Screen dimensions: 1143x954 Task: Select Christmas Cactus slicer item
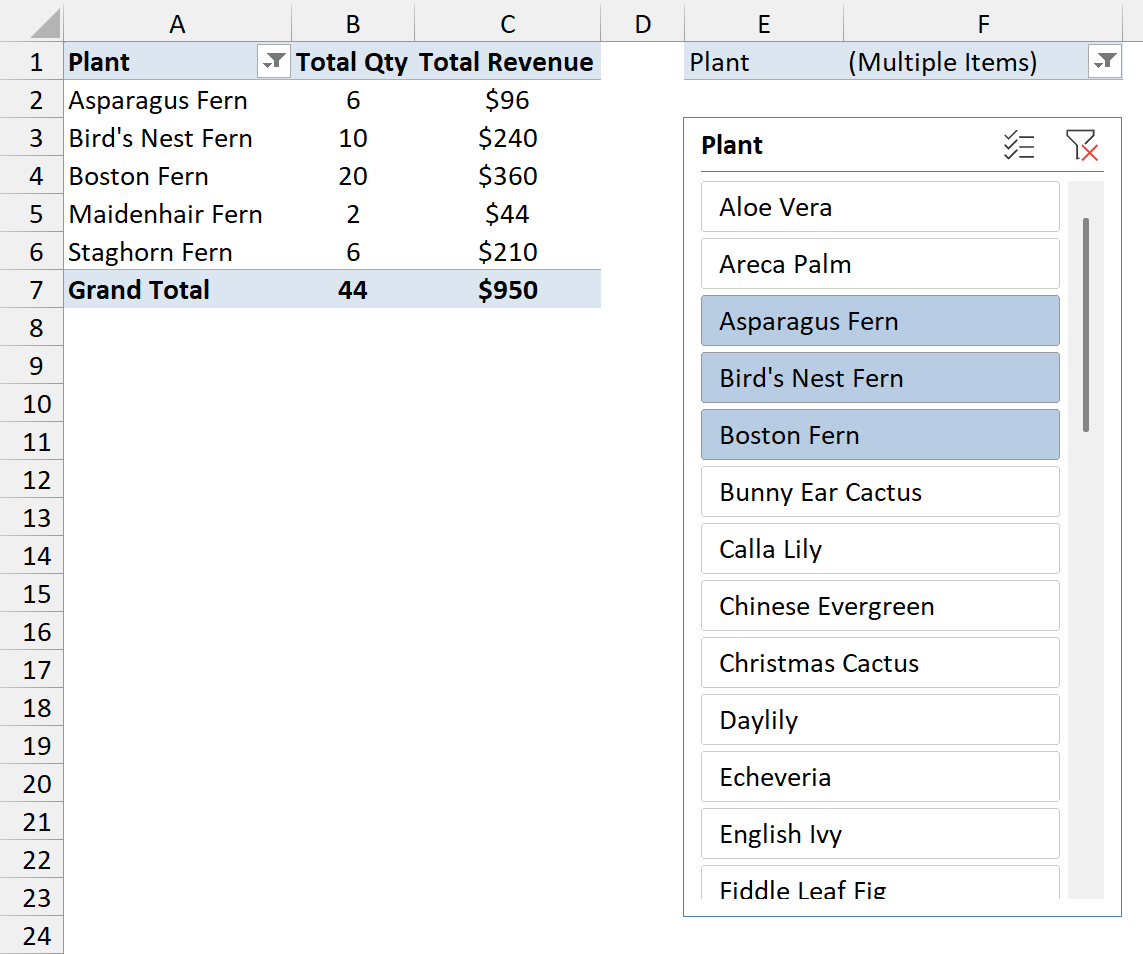tap(880, 662)
